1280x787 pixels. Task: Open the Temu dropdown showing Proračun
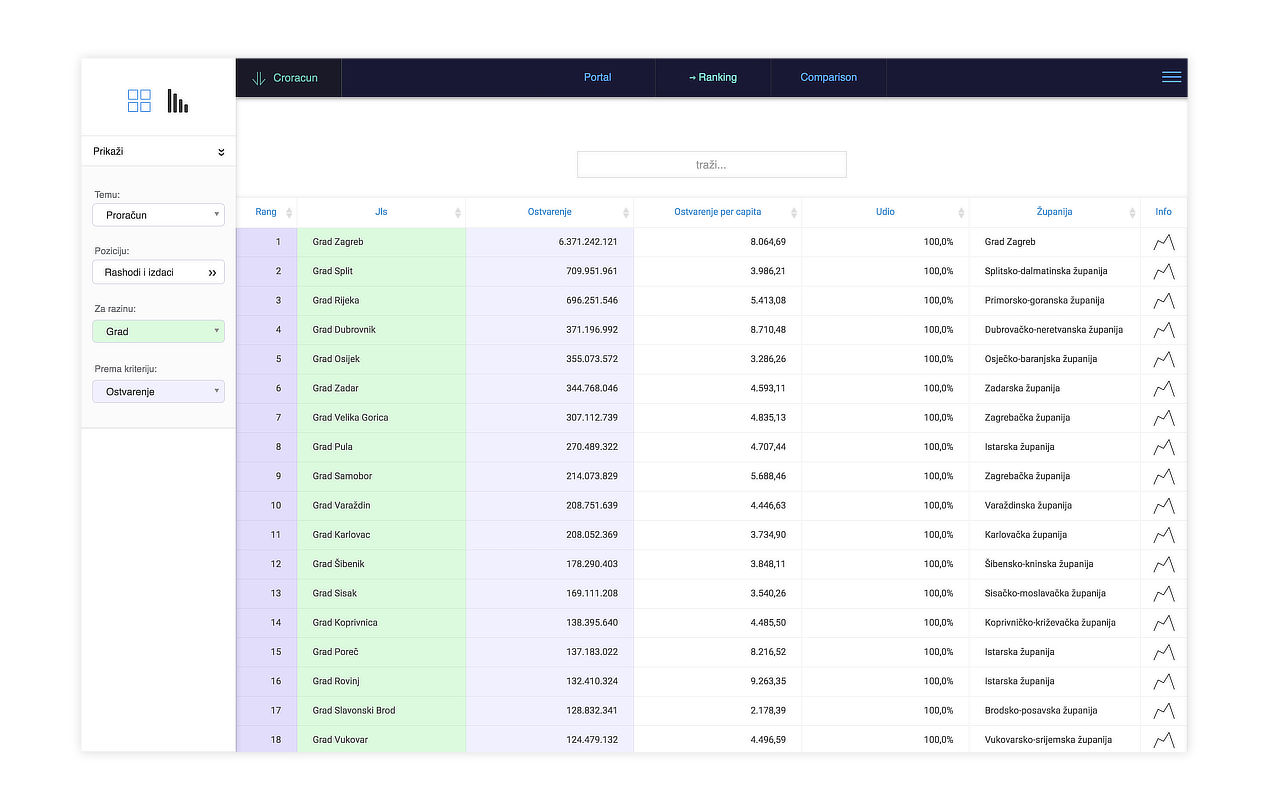pos(158,215)
